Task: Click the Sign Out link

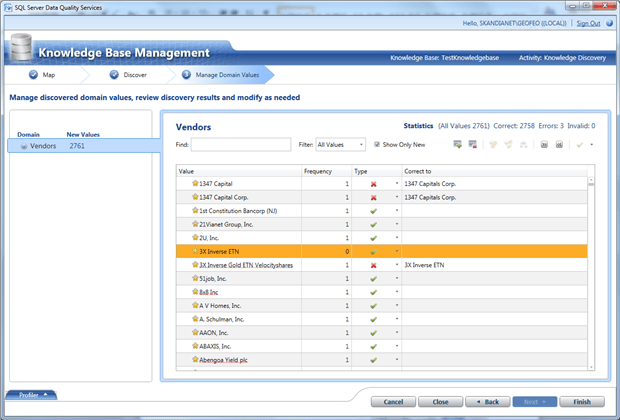Action: [x=588, y=23]
